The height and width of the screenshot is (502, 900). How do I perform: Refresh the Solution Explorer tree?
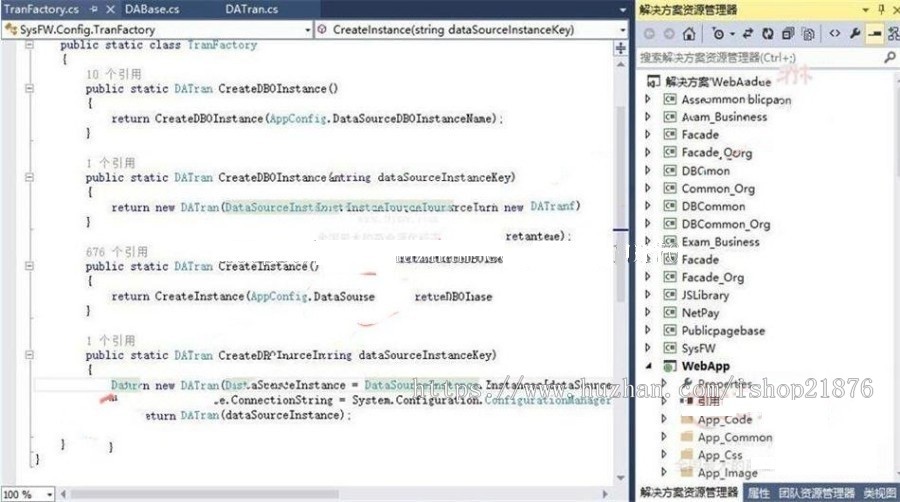767,34
